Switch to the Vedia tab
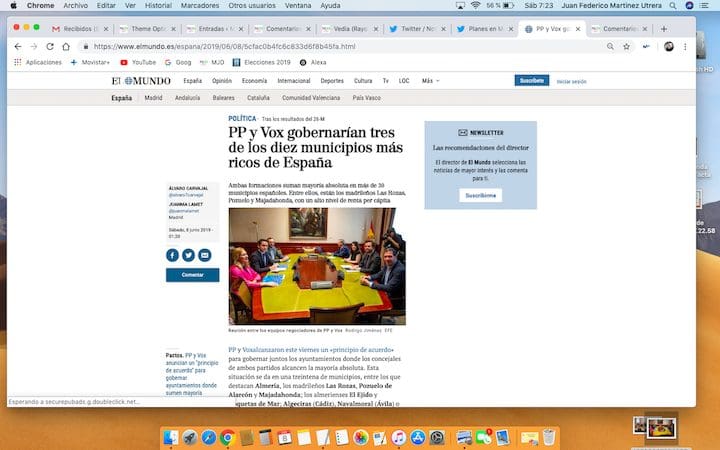 pyautogui.click(x=349, y=29)
